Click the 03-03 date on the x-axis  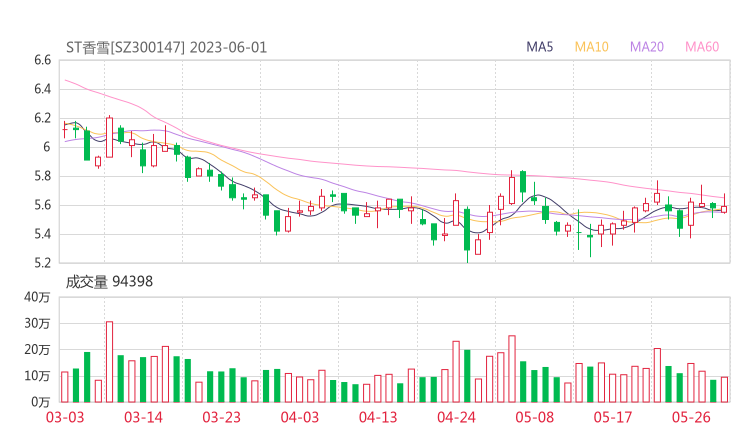65,417
